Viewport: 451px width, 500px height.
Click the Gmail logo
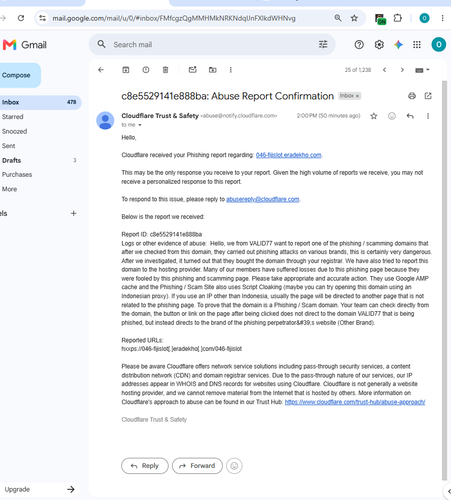[25, 45]
